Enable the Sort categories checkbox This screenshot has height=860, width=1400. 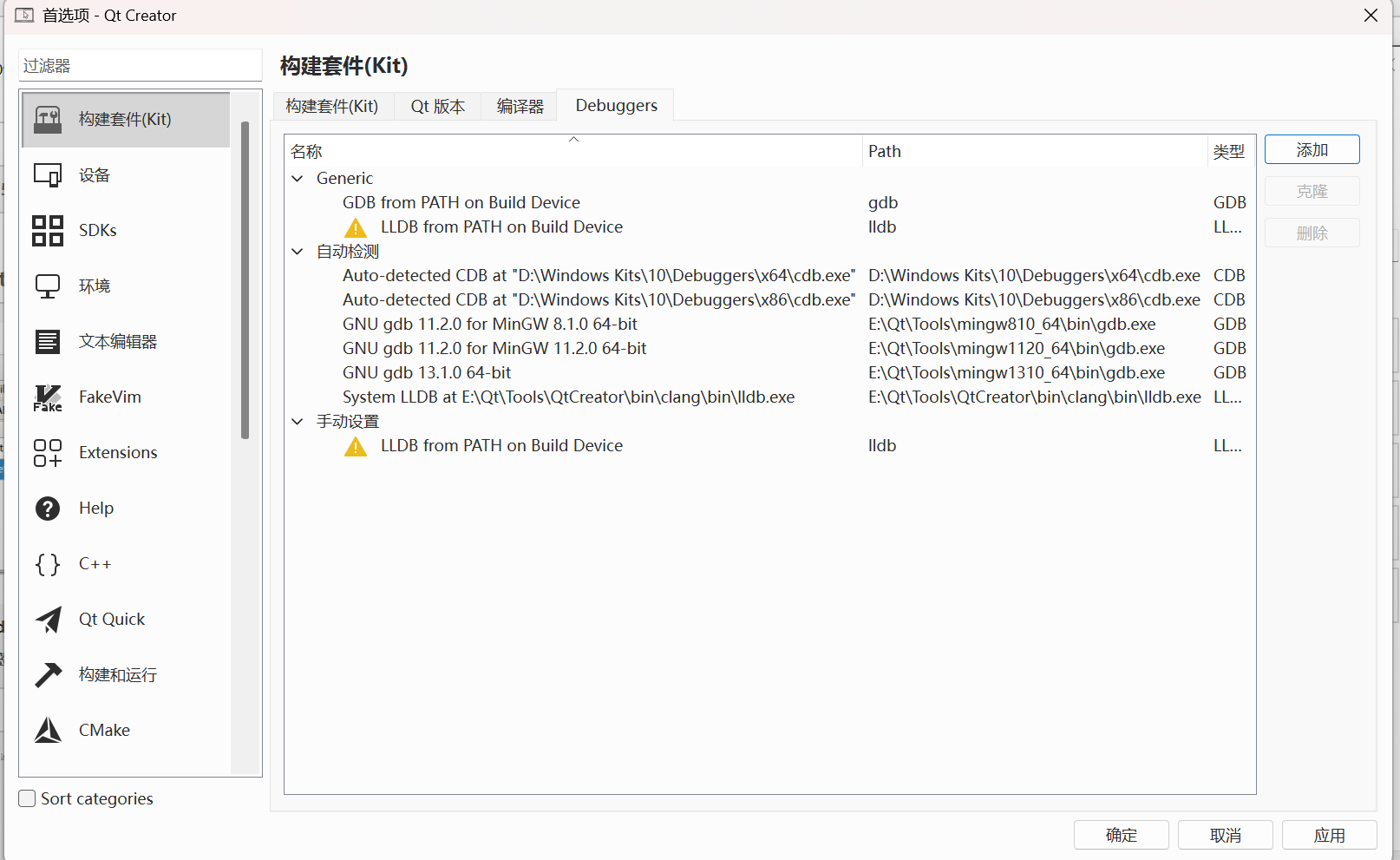point(27,798)
